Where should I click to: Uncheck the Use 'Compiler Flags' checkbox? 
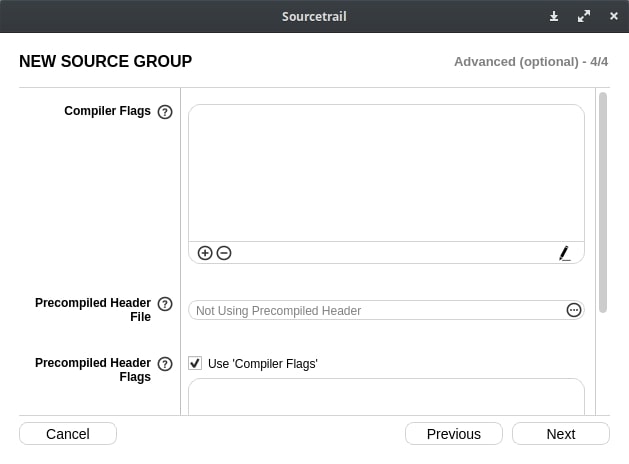click(x=195, y=364)
